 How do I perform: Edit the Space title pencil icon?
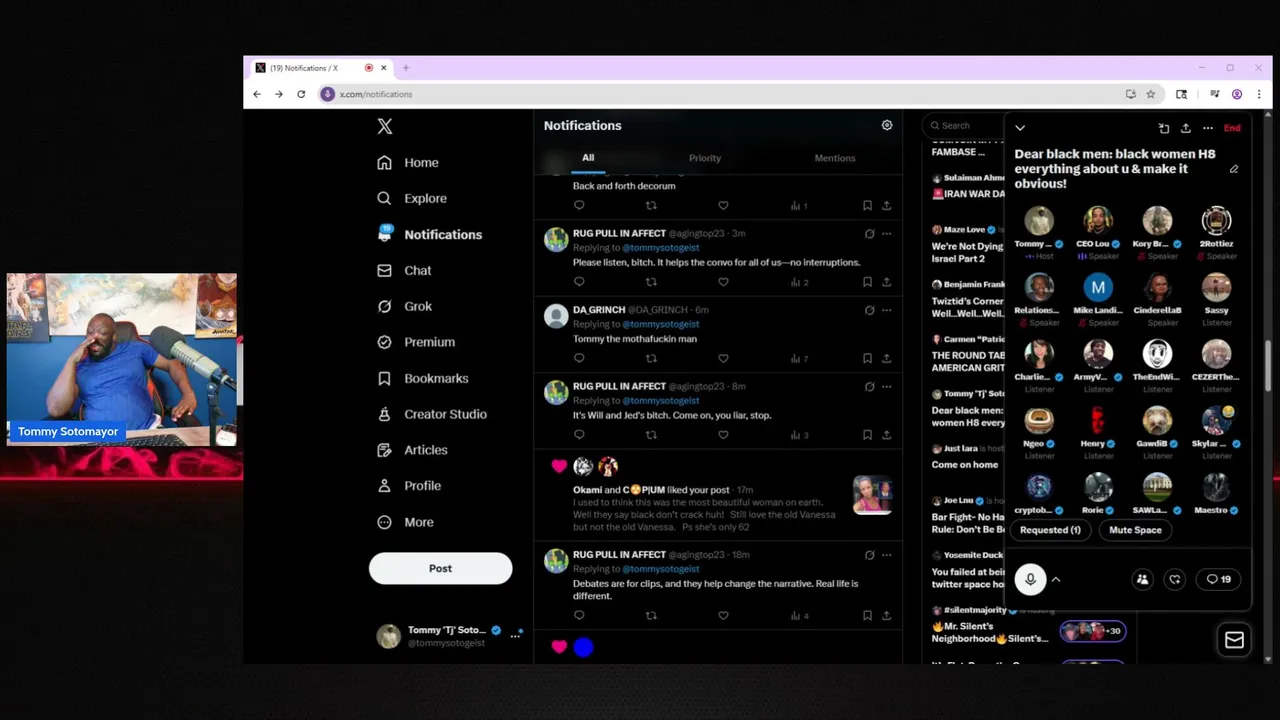(x=1234, y=169)
